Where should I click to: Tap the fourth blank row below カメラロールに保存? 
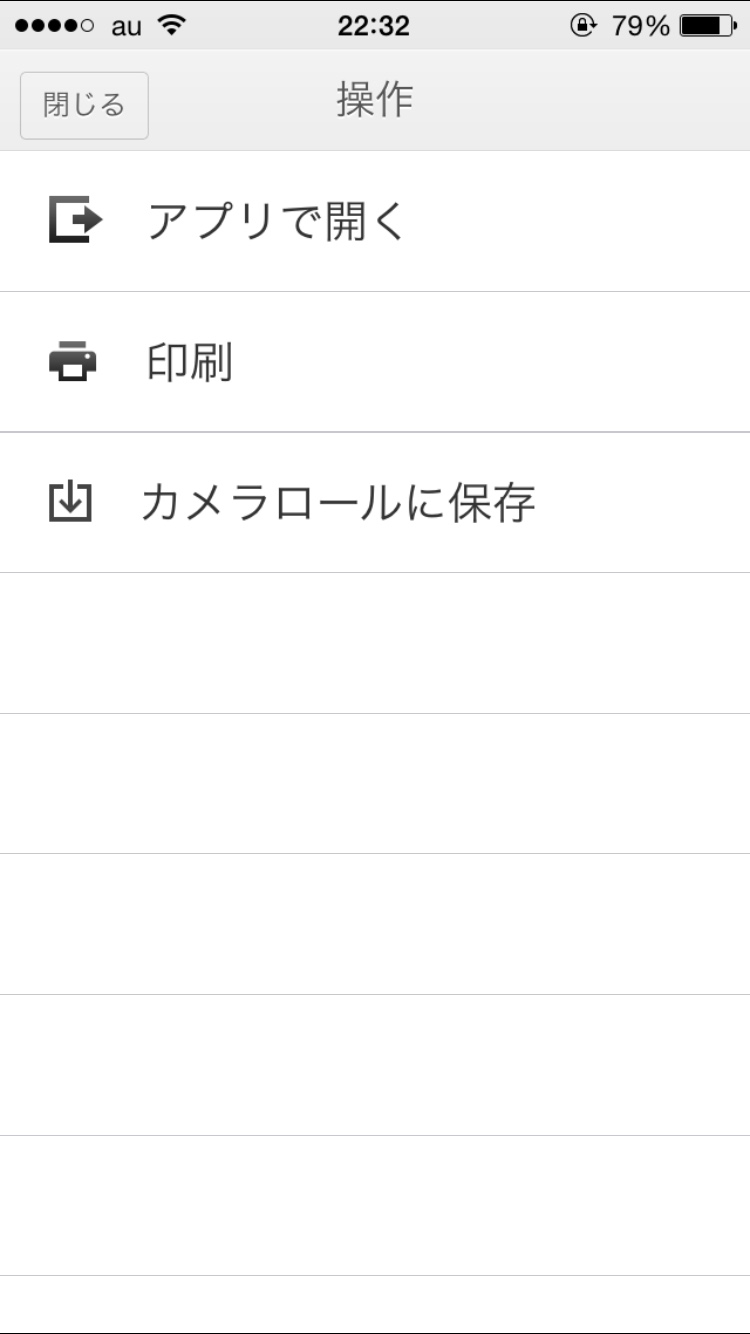click(375, 1065)
